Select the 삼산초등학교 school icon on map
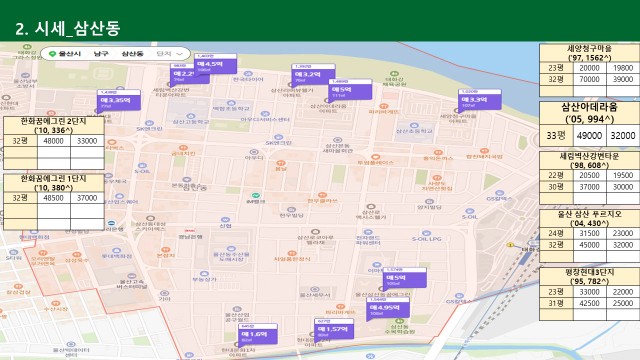Viewport: 640px width, 360px height. pyautogui.click(x=414, y=125)
